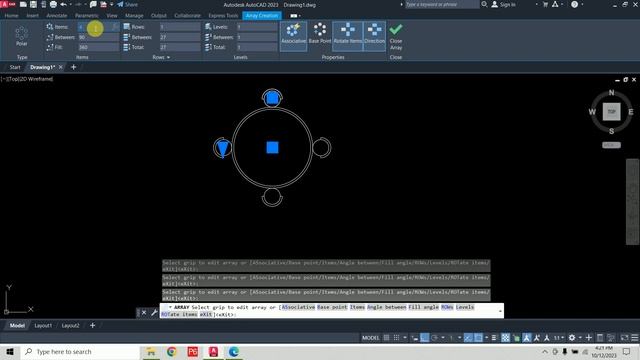This screenshot has width=640, height=360.
Task: Click the New drawing icon in Quick Access toolbar
Action: point(23,4)
